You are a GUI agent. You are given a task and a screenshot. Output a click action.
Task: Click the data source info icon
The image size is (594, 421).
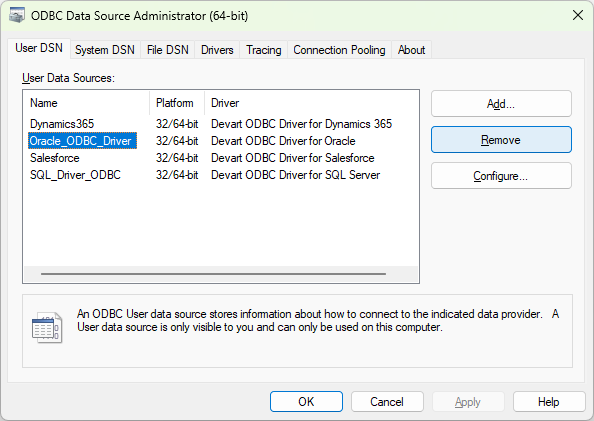[47, 327]
